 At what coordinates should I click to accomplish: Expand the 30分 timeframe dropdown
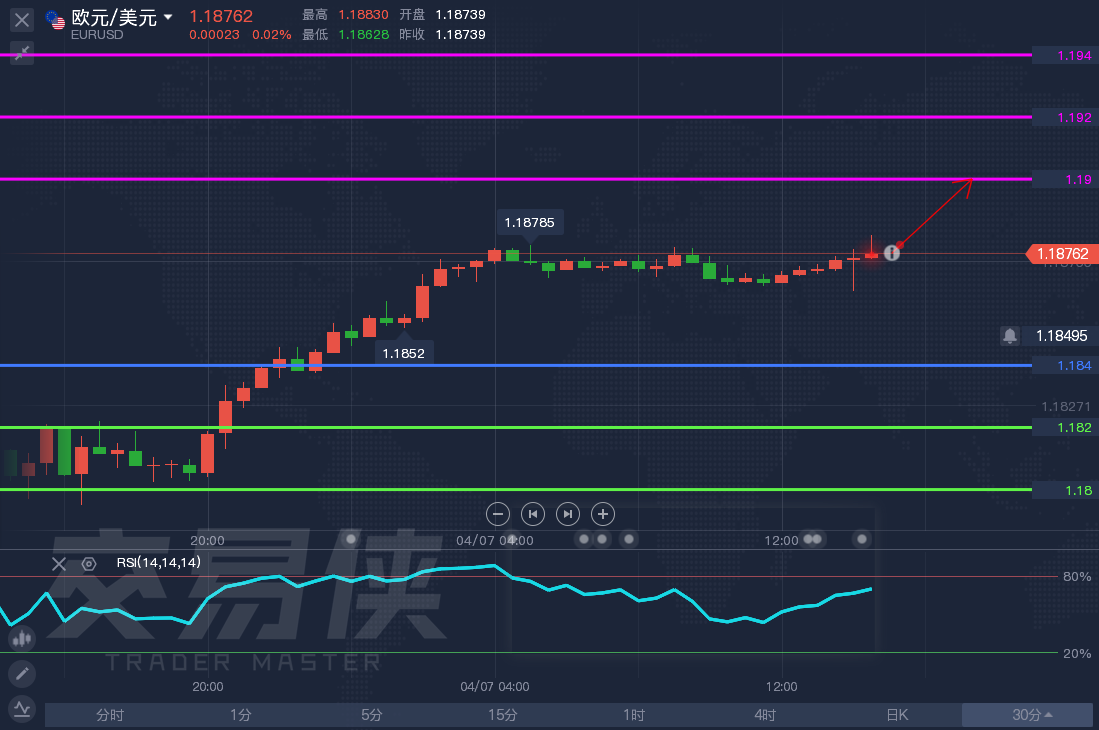click(1028, 715)
